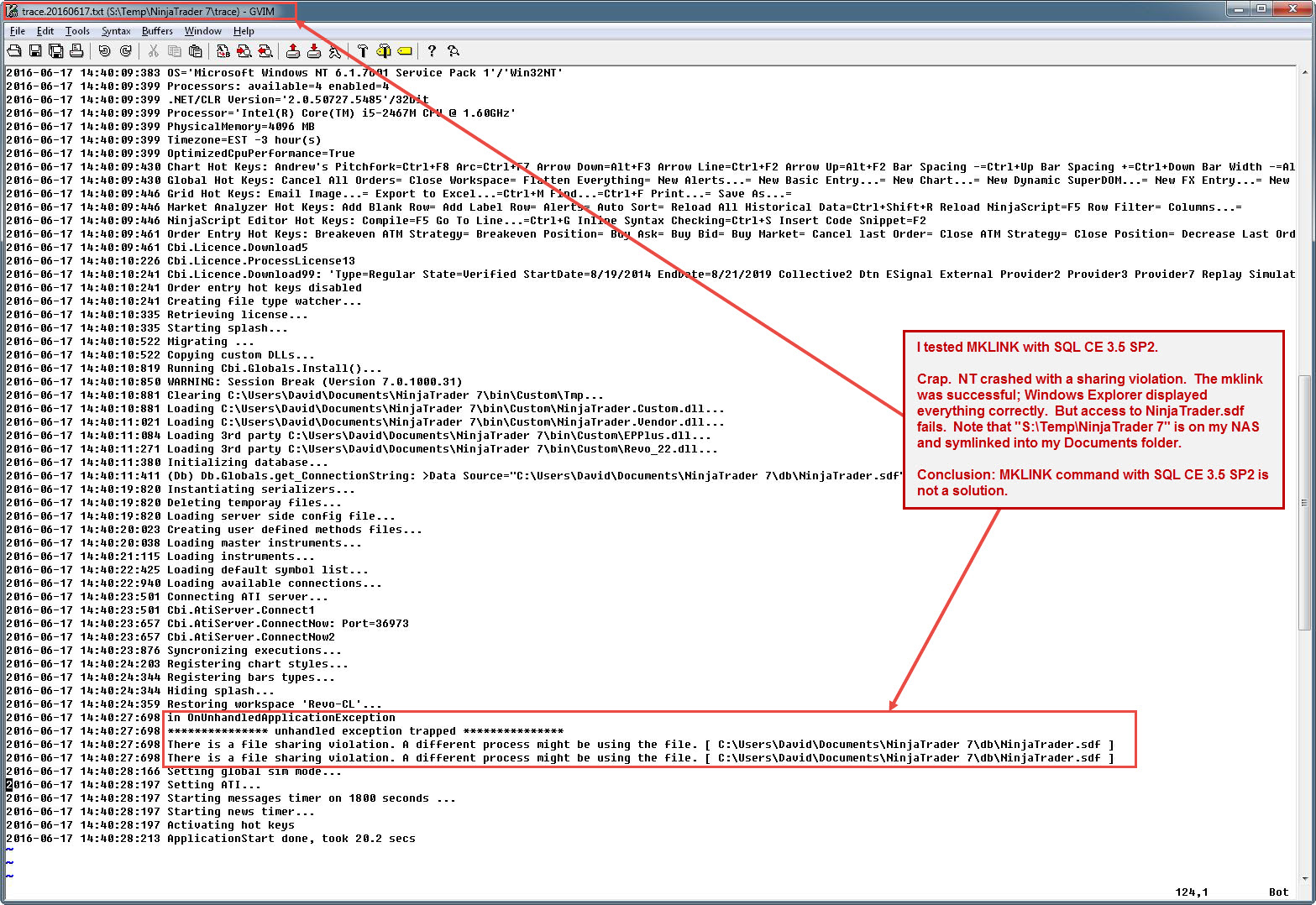Open Vim help with question mark icon
Image resolution: width=1316 pixels, height=905 pixels.
click(432, 51)
